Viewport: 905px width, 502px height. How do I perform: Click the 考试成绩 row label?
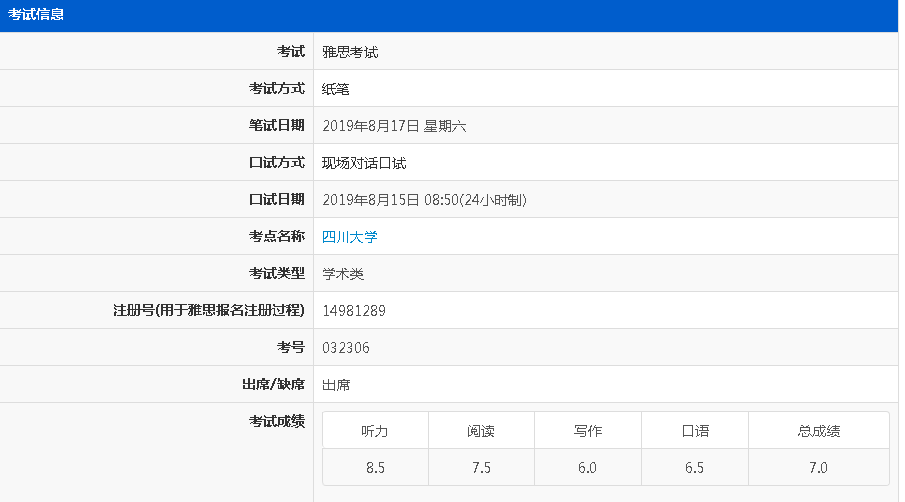(x=276, y=421)
